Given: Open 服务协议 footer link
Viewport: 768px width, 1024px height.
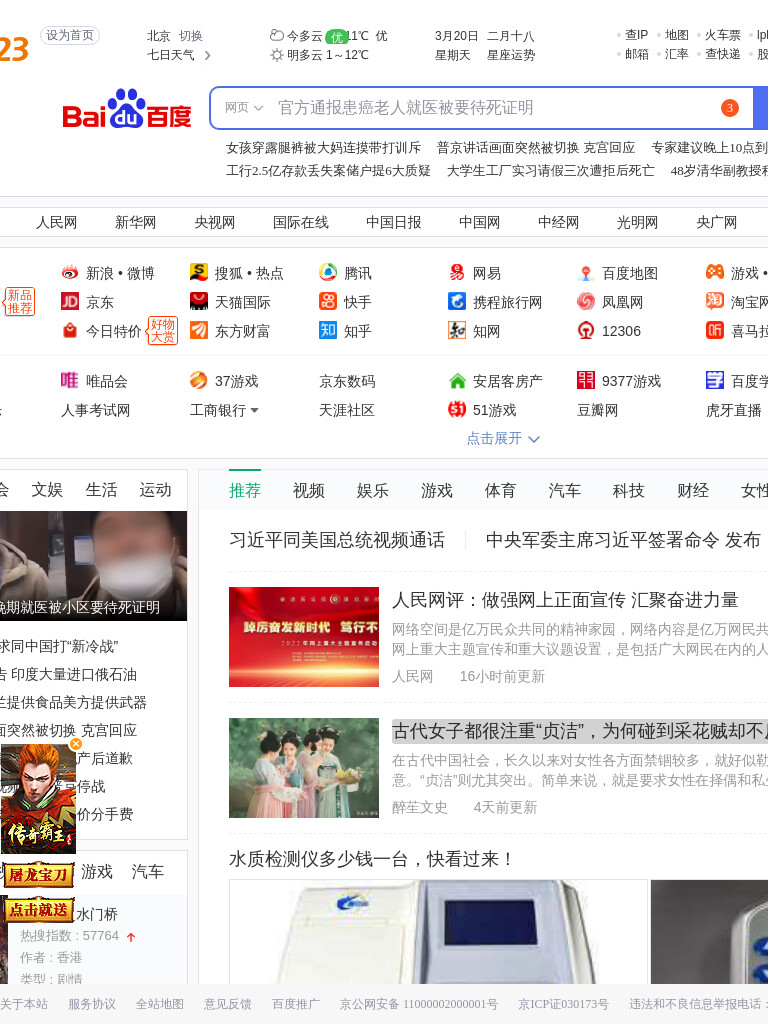Looking at the screenshot, I should click(92, 1004).
